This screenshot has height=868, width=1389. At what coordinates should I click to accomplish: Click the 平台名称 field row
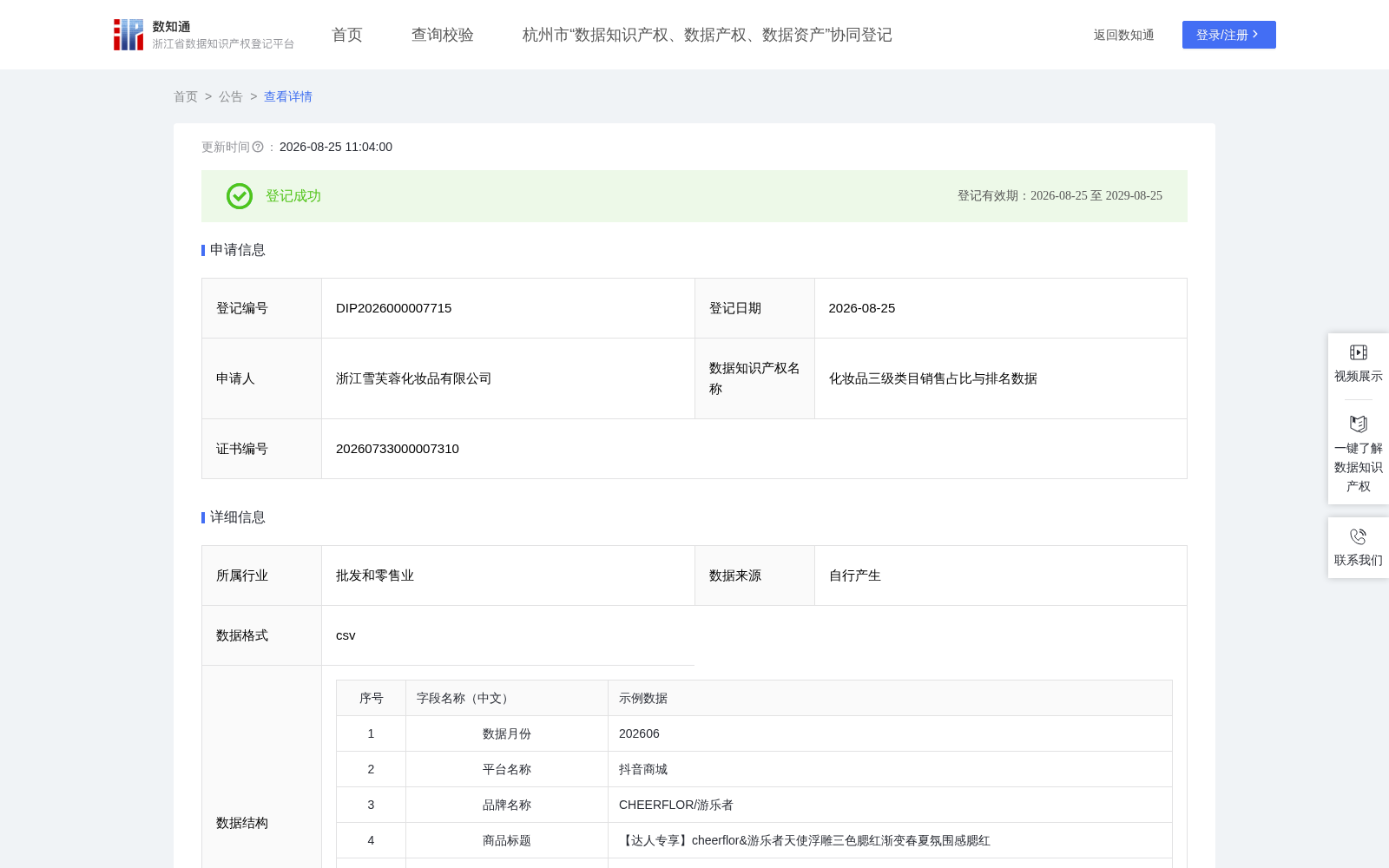(754, 769)
